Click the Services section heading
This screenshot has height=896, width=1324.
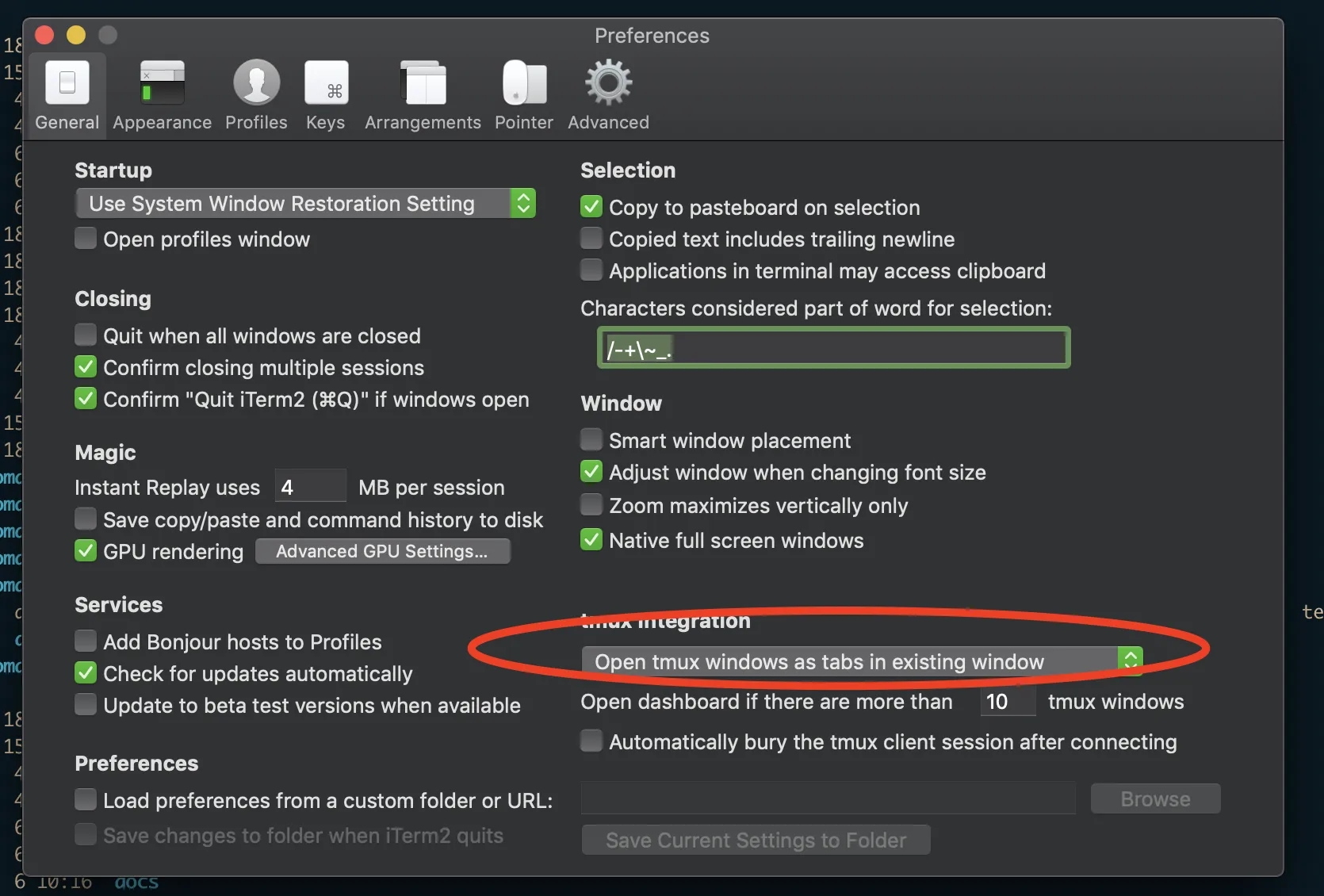119,605
